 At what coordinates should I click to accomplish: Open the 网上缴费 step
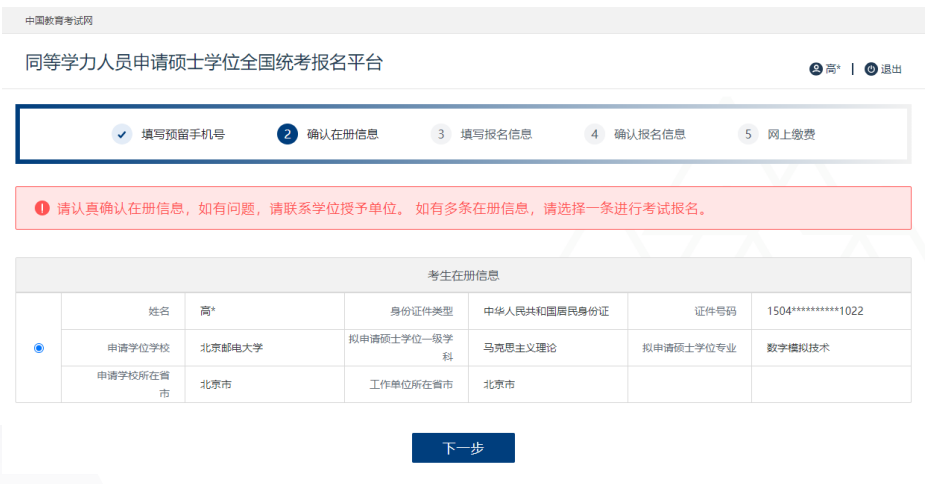(791, 134)
